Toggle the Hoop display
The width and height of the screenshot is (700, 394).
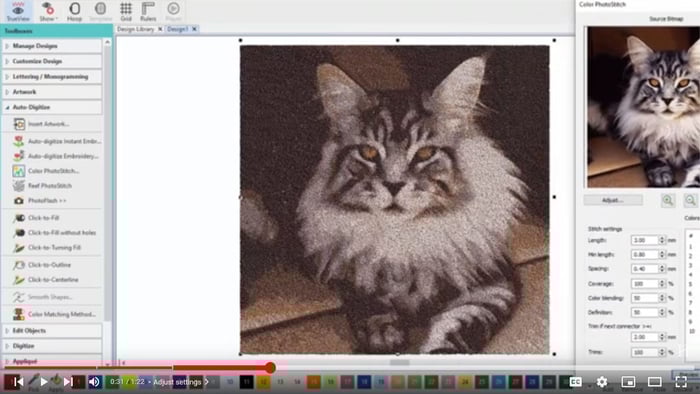(x=74, y=12)
